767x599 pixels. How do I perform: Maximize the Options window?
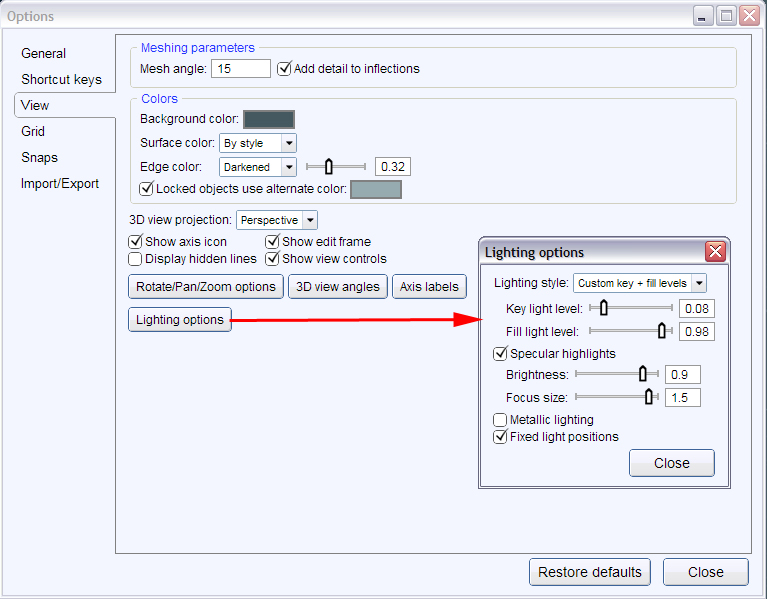click(726, 16)
